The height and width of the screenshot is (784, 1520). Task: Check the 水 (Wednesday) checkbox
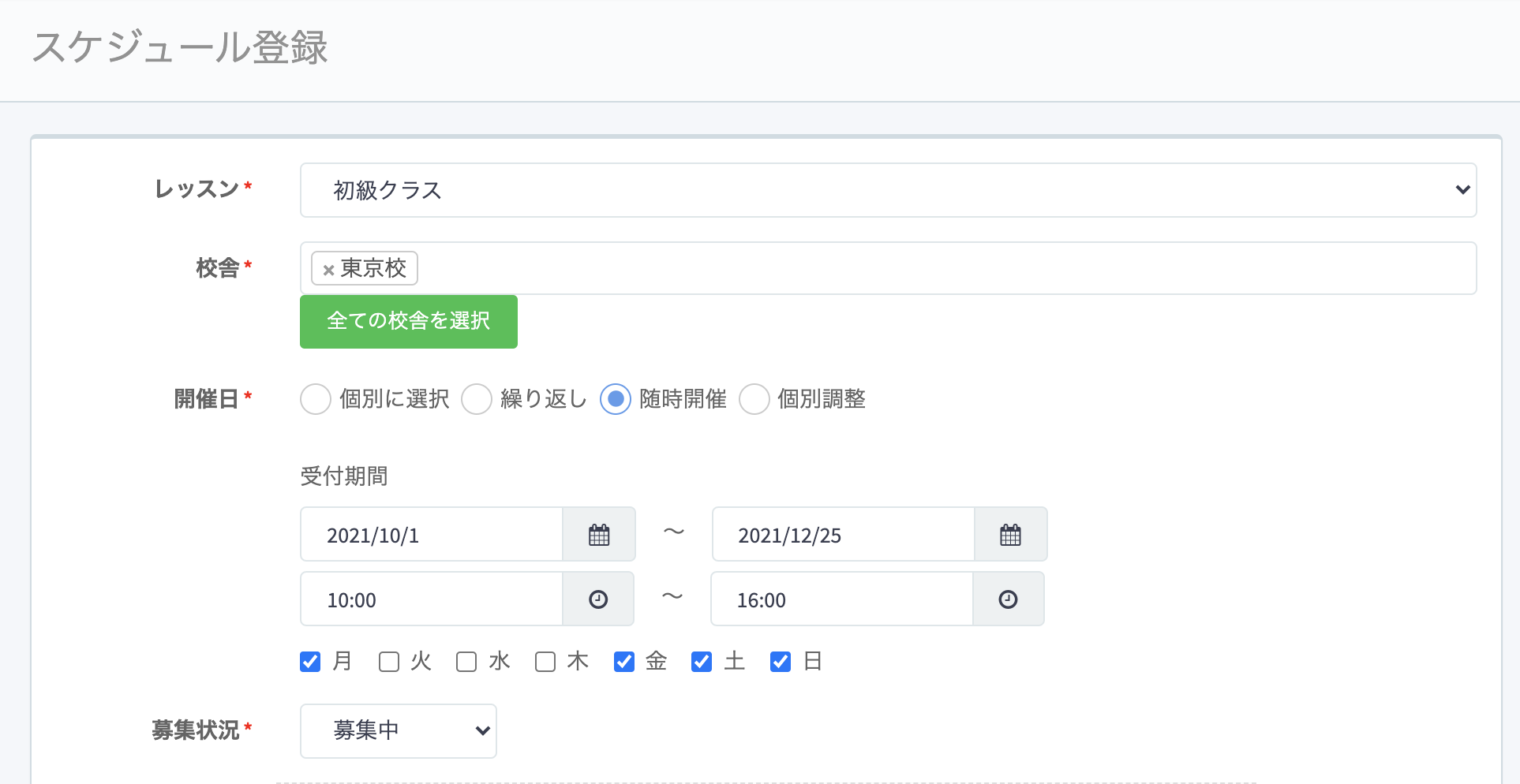(x=466, y=662)
